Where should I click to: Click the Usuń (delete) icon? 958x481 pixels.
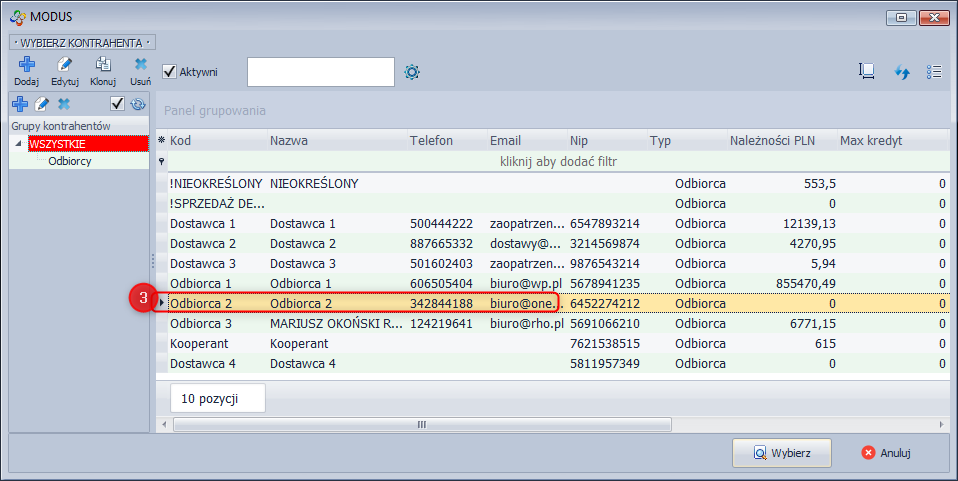(141, 66)
